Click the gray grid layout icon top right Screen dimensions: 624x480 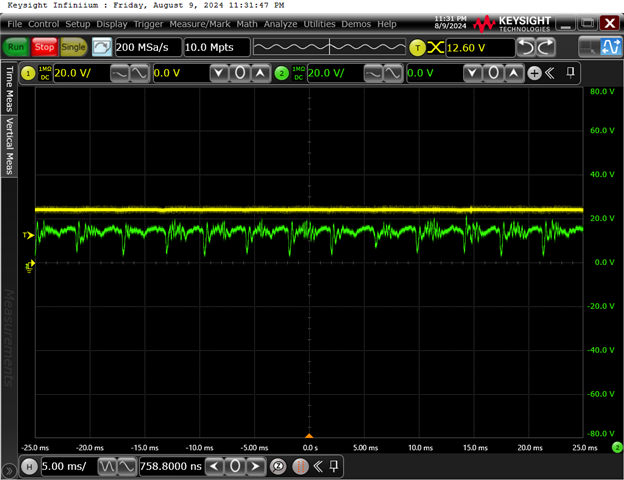[589, 47]
